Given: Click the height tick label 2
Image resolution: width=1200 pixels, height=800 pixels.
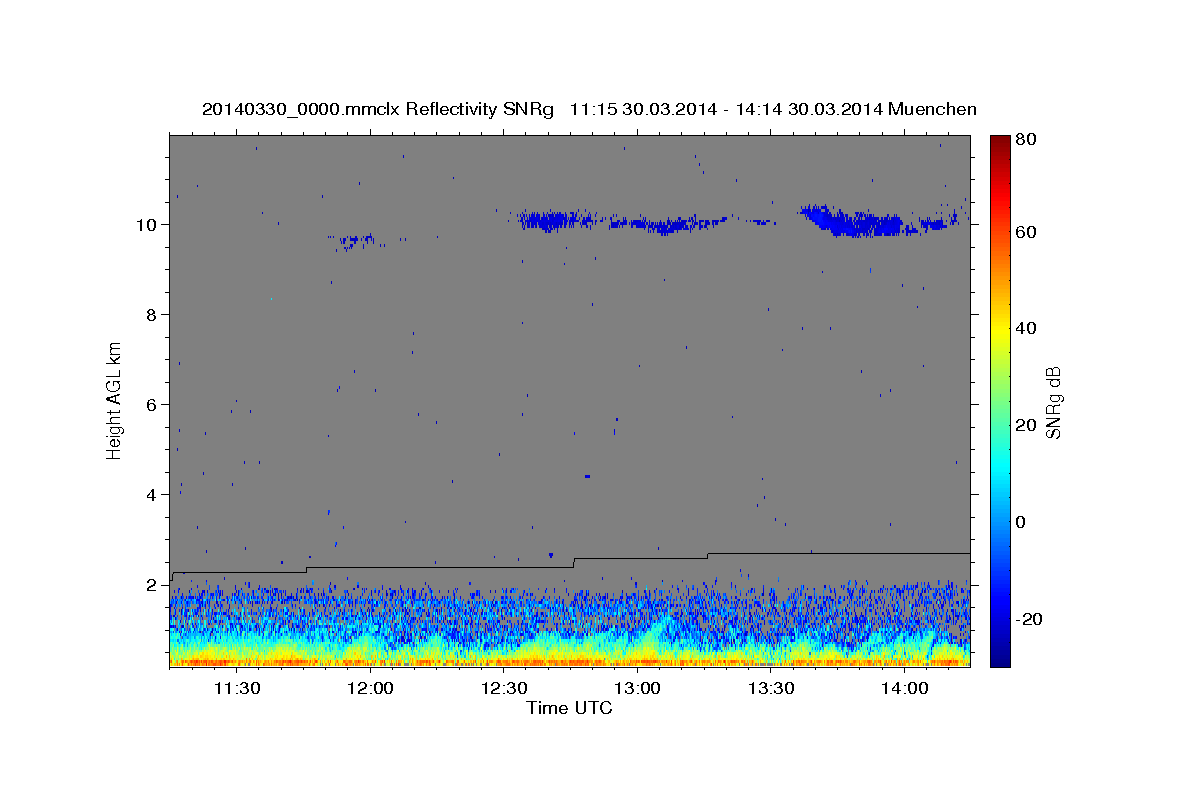Looking at the screenshot, I should coord(152,584).
